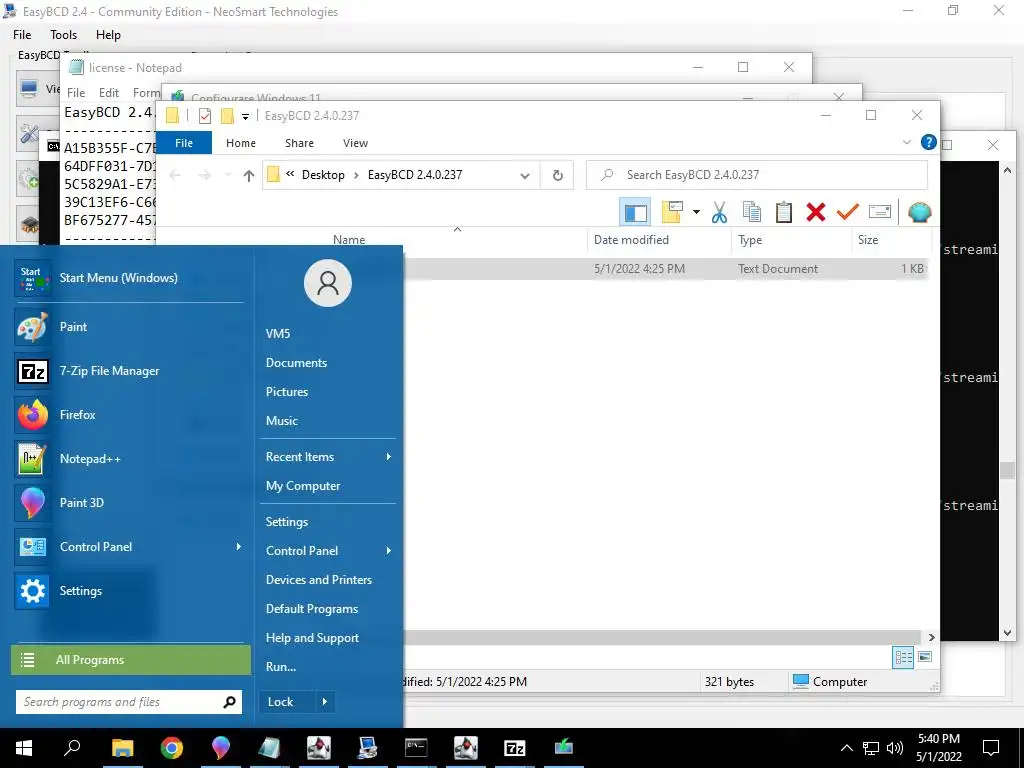This screenshot has height=768, width=1024.
Task: Sort by Type column header
Action: tap(750, 240)
